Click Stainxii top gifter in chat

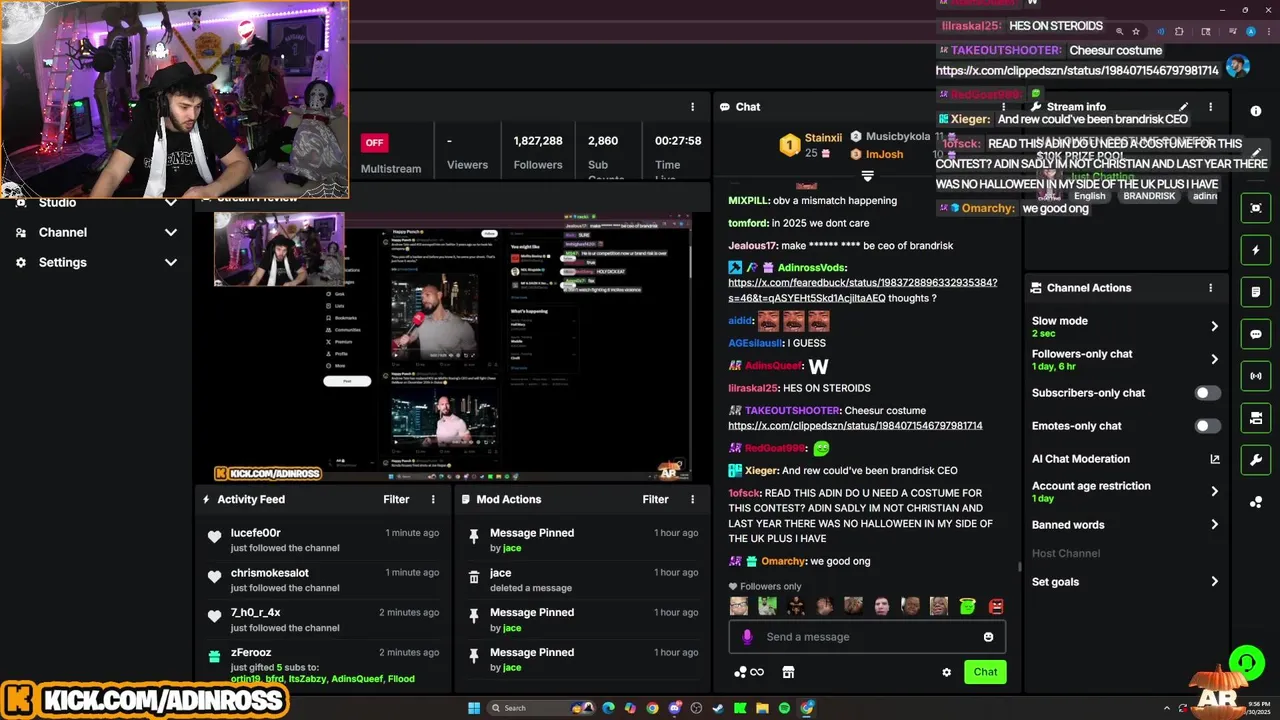824,138
